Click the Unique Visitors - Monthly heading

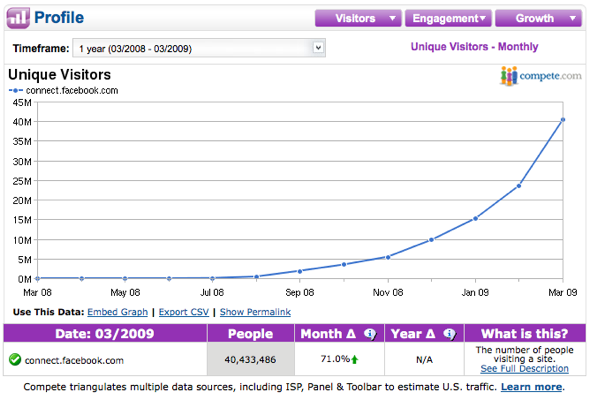tap(474, 47)
